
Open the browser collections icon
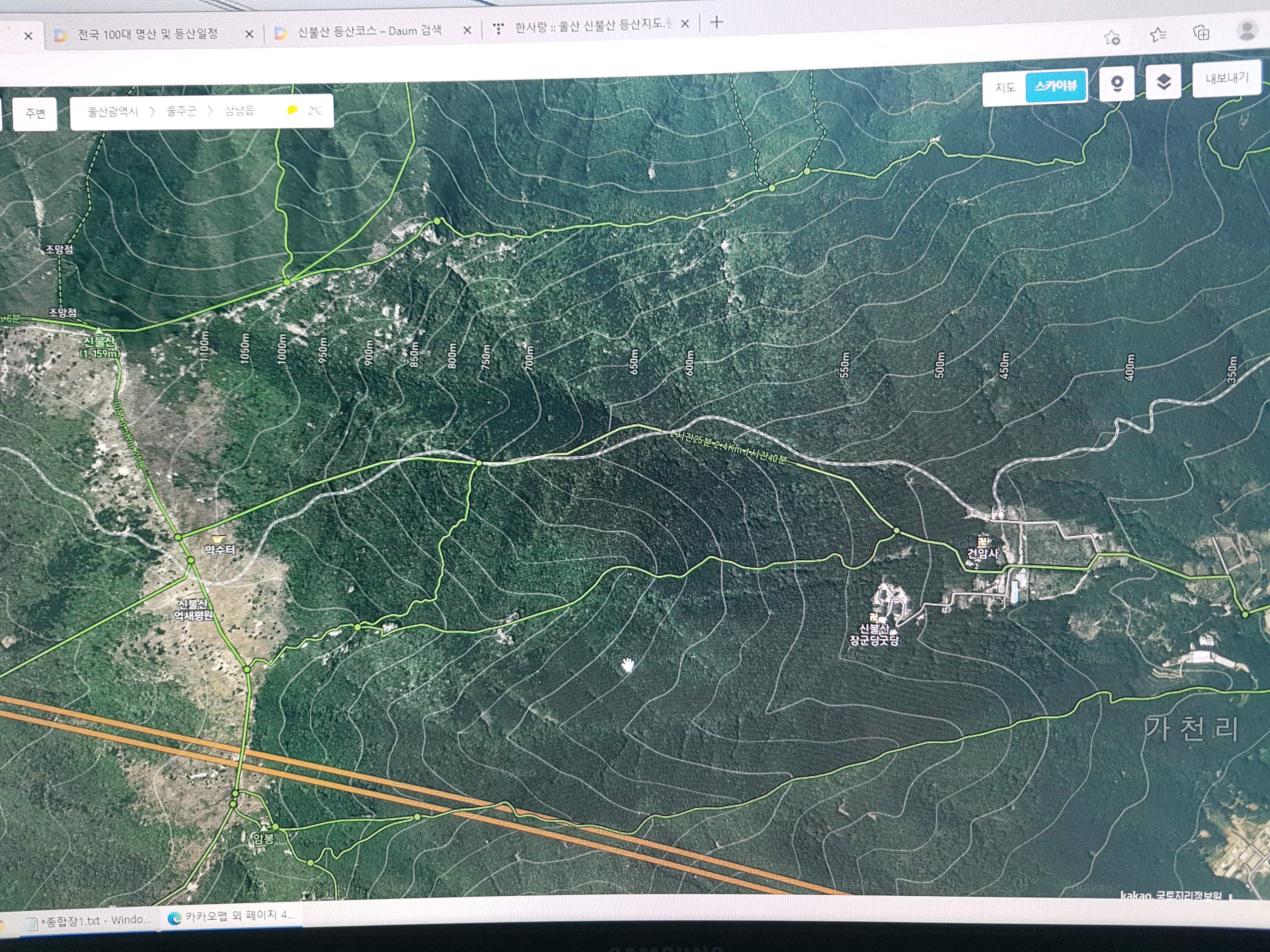pos(1201,33)
